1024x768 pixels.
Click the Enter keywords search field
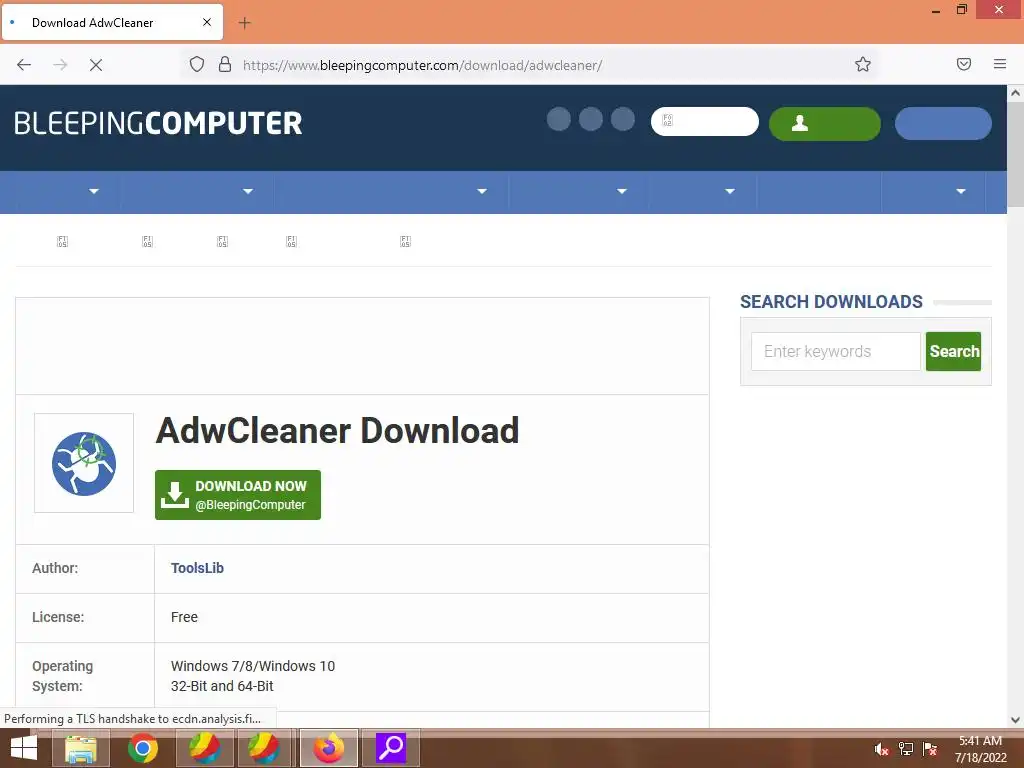tap(835, 351)
